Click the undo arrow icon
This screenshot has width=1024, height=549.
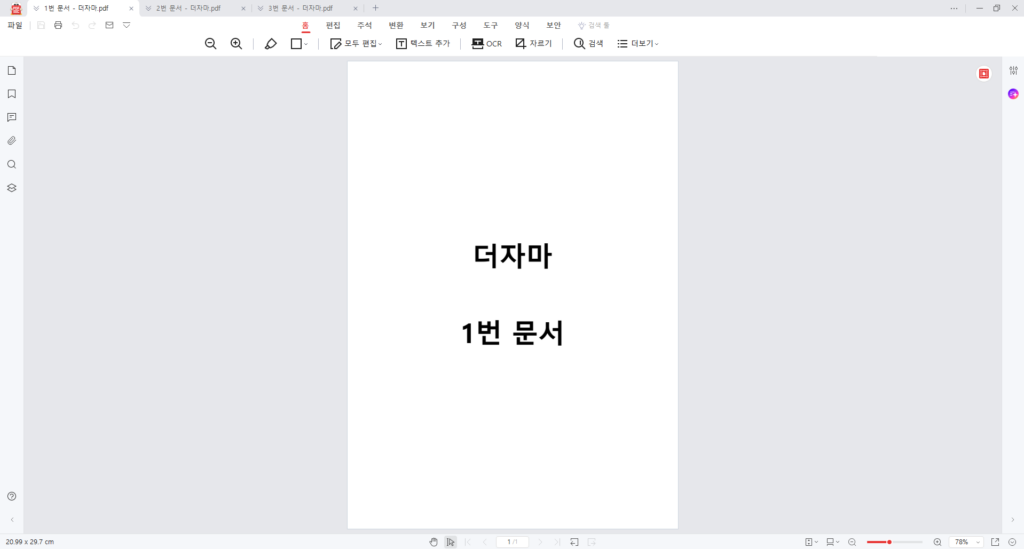[75, 25]
